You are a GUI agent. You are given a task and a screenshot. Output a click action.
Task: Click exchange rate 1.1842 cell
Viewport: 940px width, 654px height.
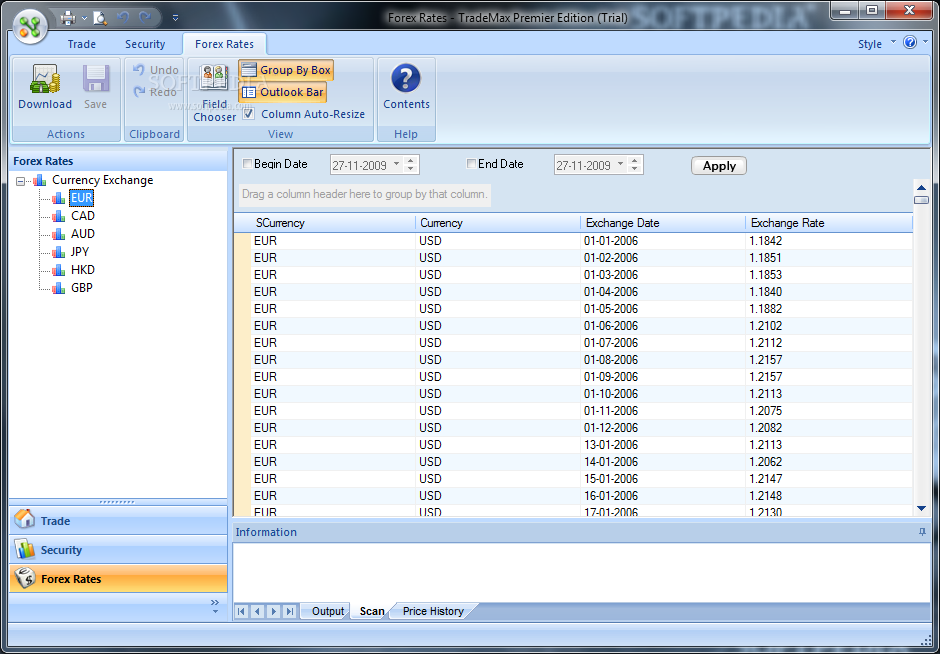pos(829,241)
